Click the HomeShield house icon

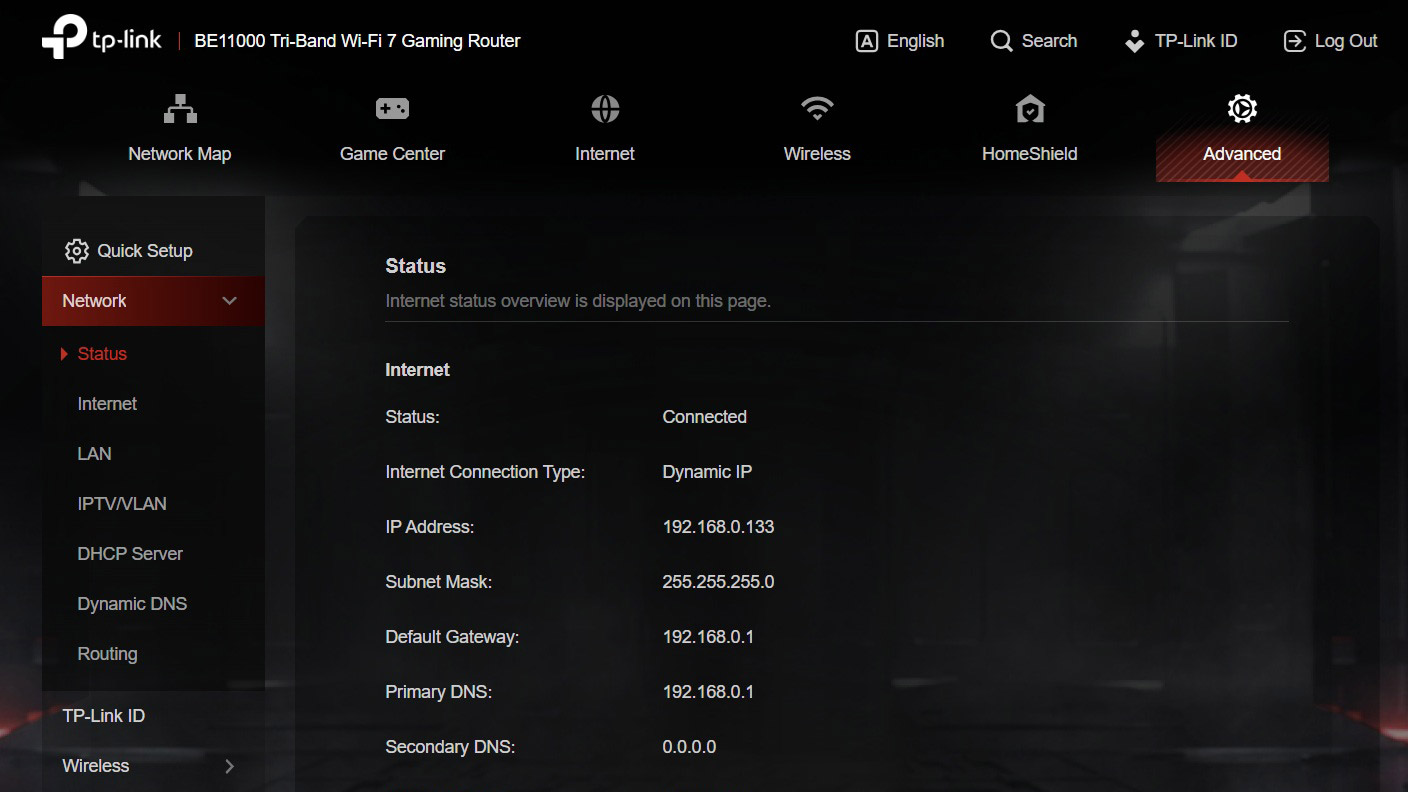coord(1029,109)
